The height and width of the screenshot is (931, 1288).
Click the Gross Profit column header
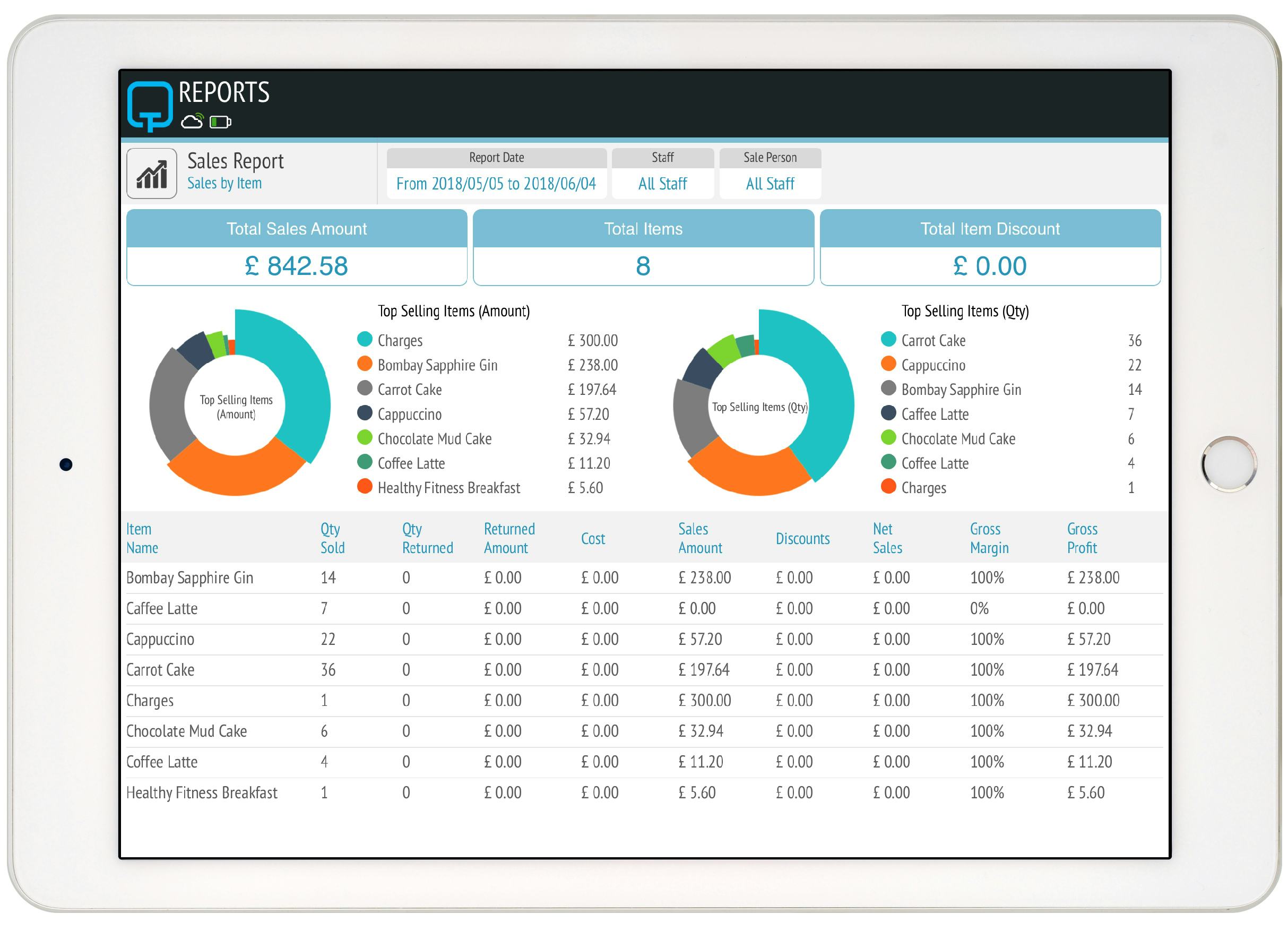[1082, 539]
